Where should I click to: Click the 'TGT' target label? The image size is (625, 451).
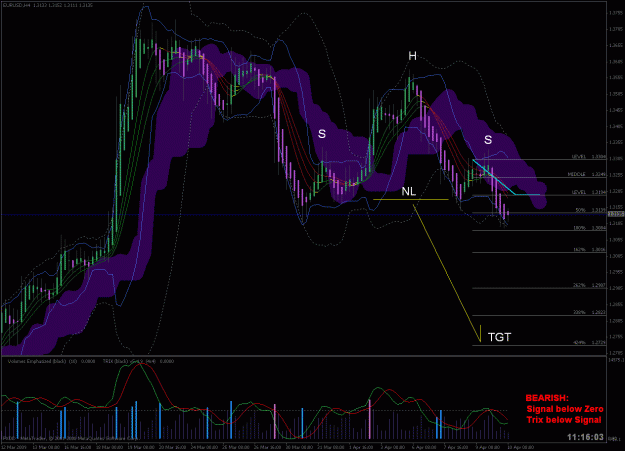[499, 337]
